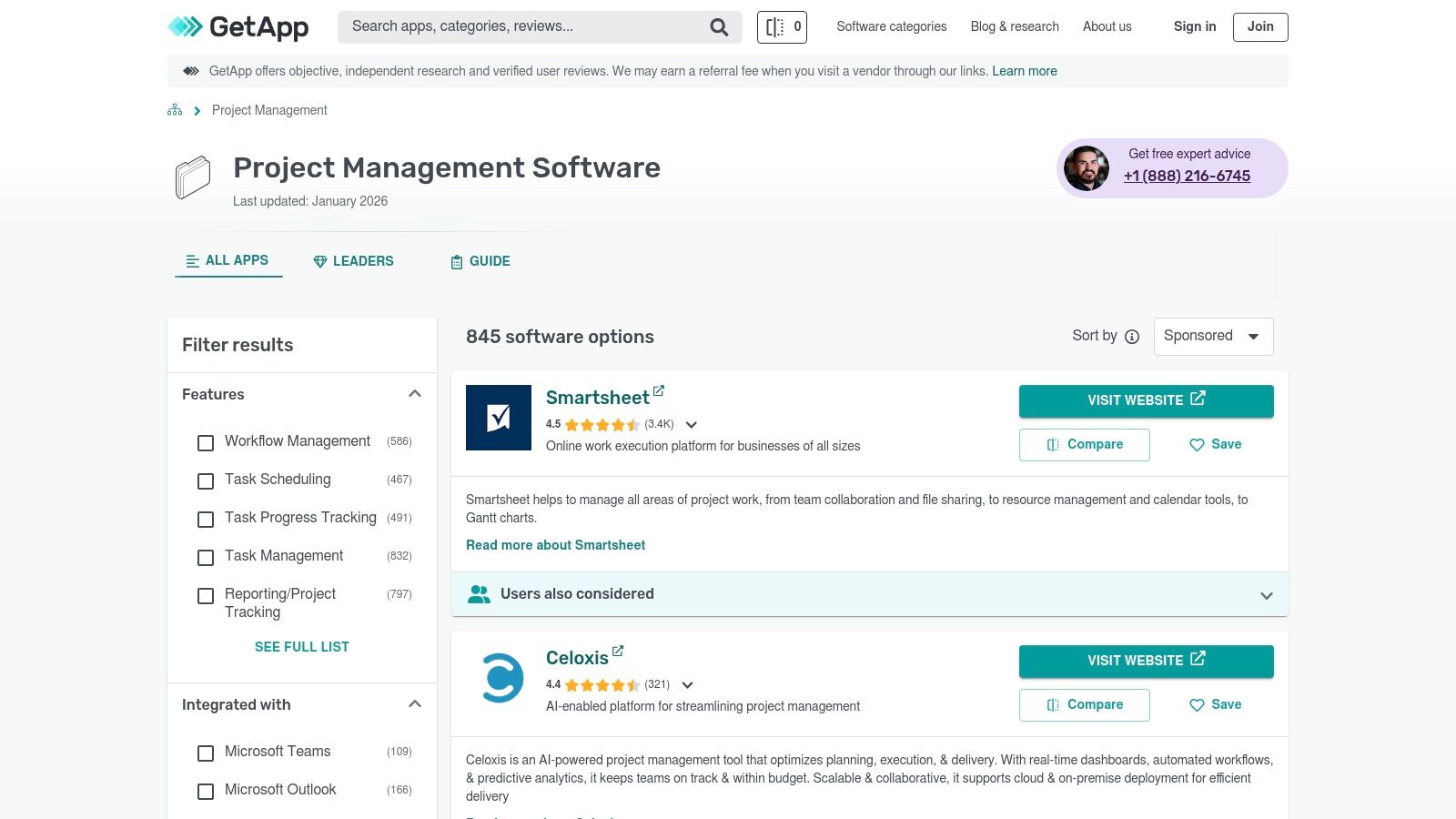Check the Task Management filter
Image resolution: width=1456 pixels, height=819 pixels.
click(x=205, y=558)
